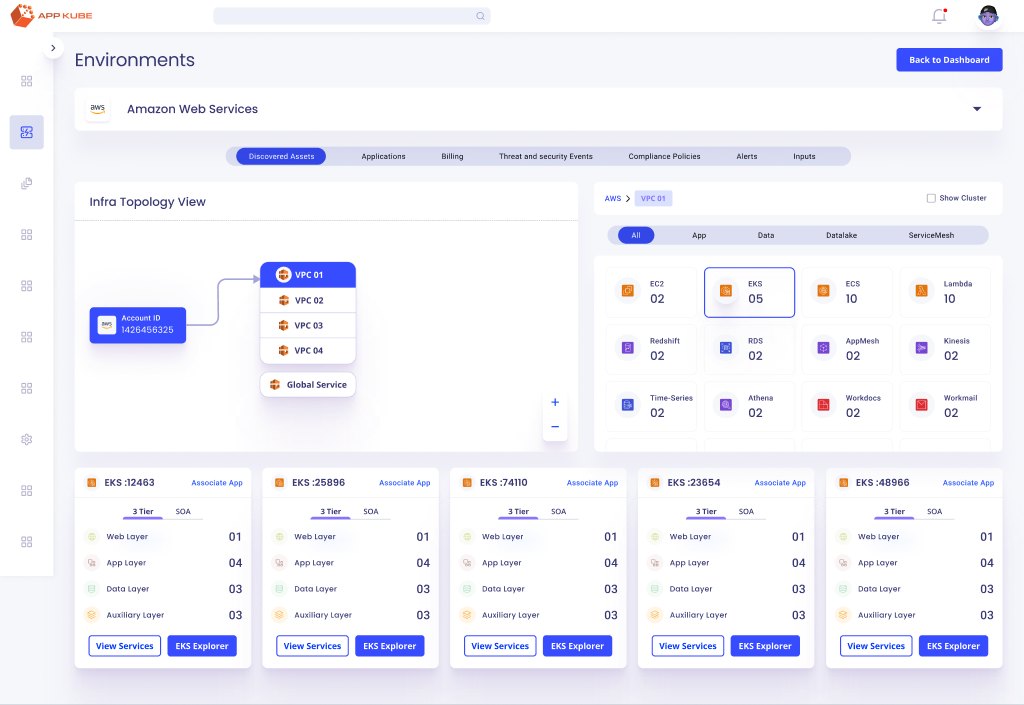Click the App Kube logo
The height and width of the screenshot is (705, 1024).
(52, 15)
